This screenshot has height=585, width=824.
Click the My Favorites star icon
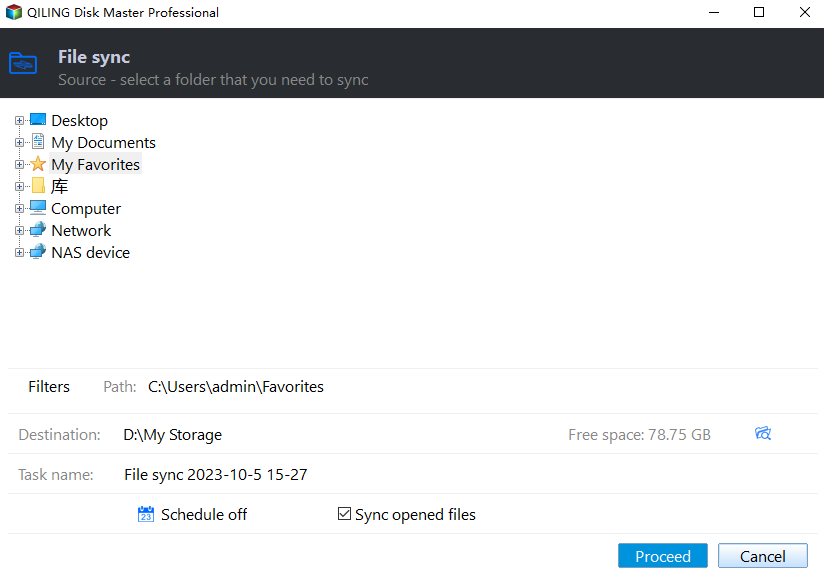point(38,164)
